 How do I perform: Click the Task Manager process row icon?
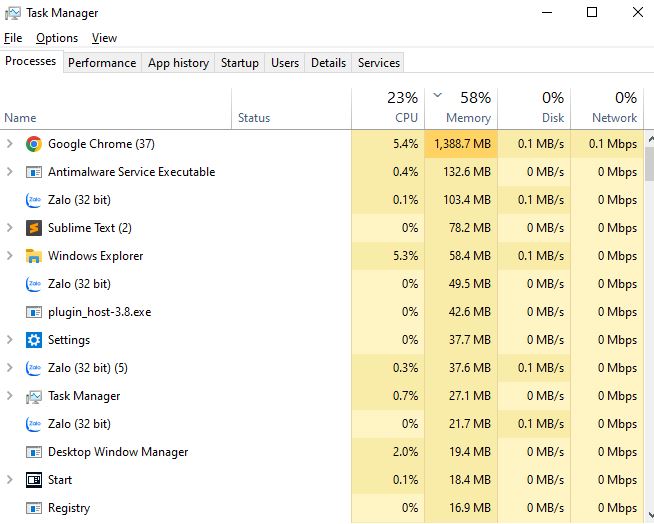pyautogui.click(x=34, y=396)
